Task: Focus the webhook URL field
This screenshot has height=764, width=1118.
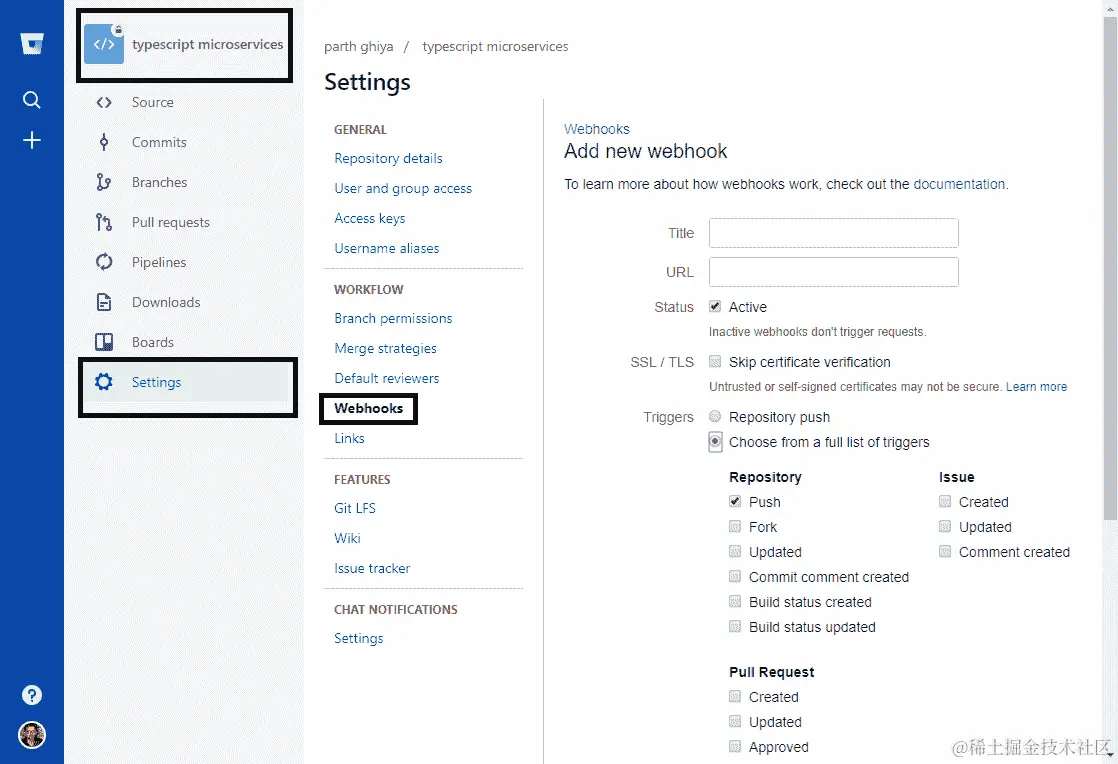Action: click(x=834, y=272)
